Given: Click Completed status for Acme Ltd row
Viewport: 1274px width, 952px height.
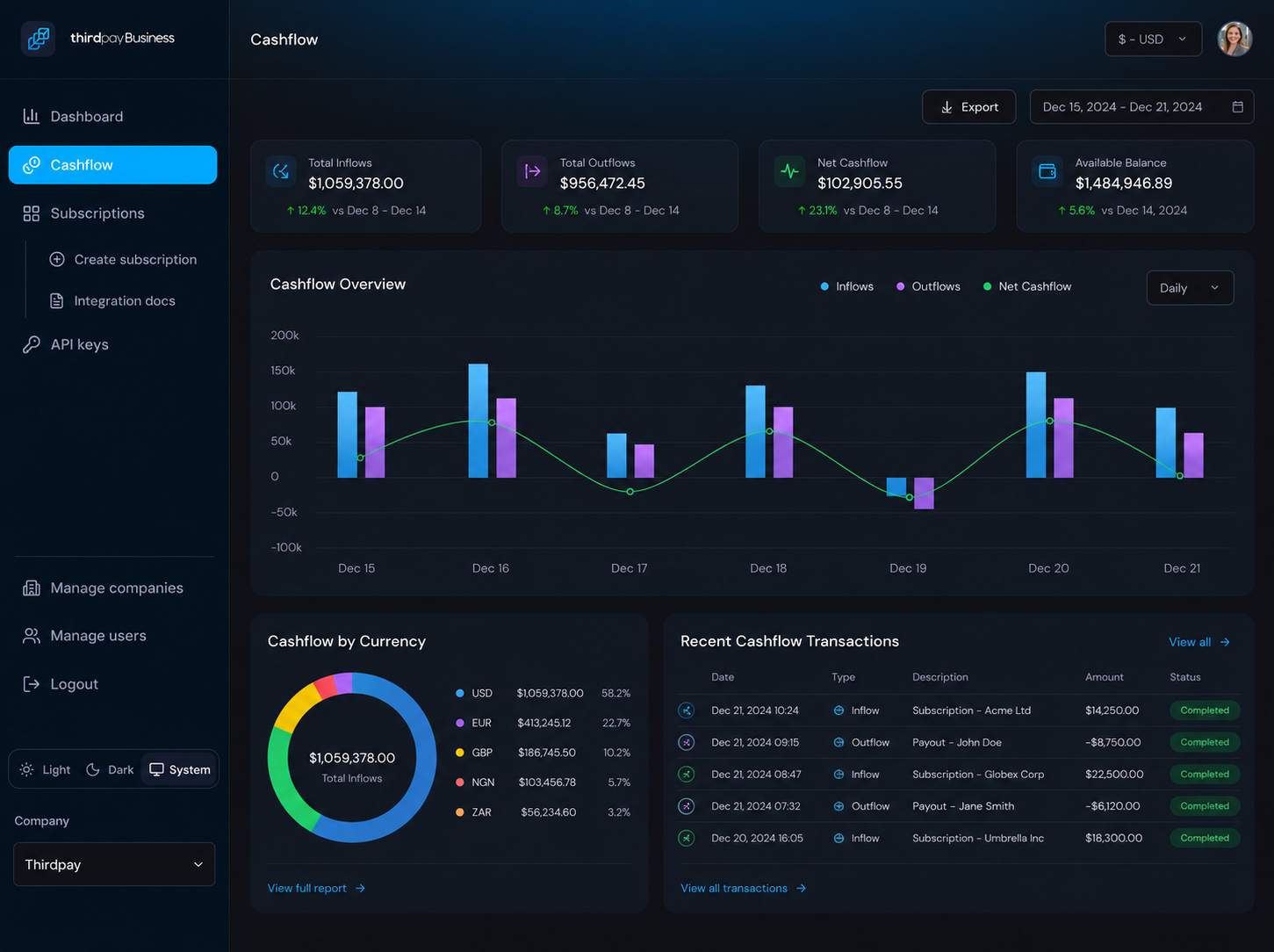Looking at the screenshot, I should 1205,710.
